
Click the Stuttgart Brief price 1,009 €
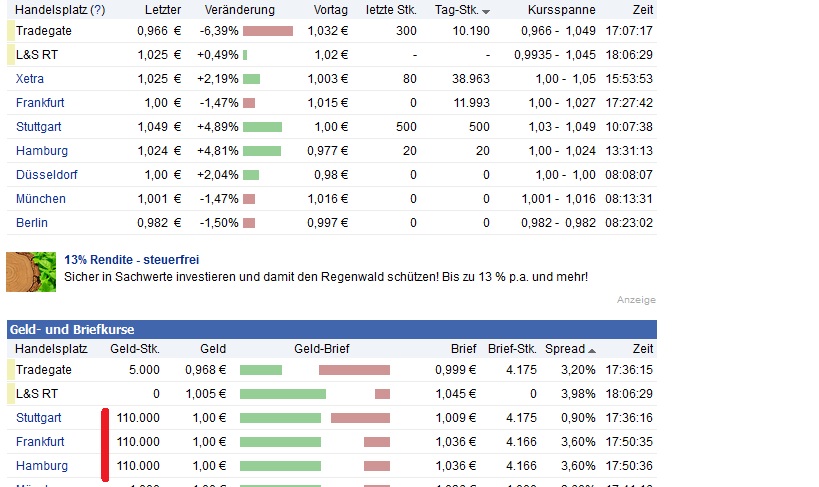[455, 418]
